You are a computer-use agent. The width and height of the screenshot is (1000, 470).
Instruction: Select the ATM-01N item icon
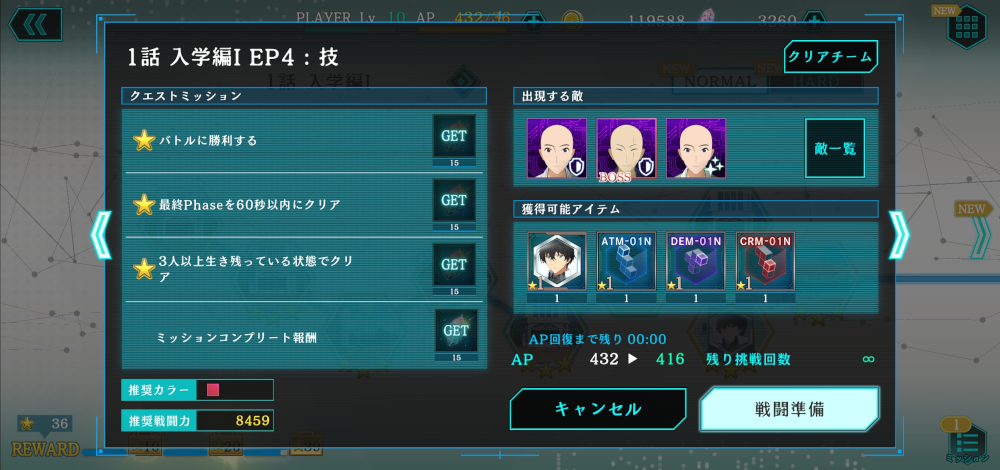point(626,262)
